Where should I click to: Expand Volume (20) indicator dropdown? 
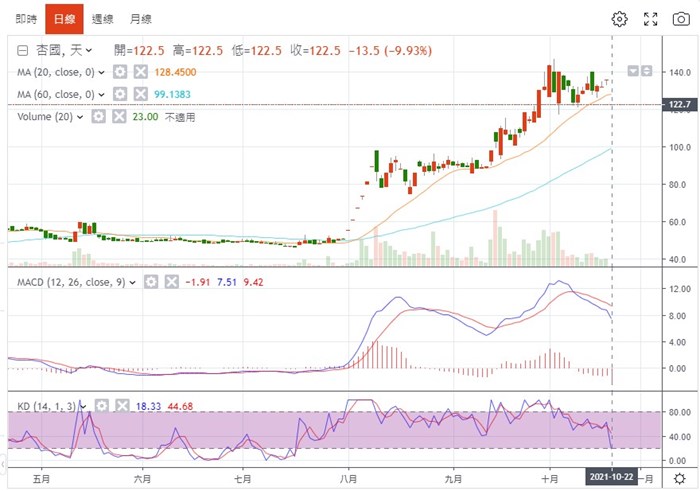click(81, 117)
